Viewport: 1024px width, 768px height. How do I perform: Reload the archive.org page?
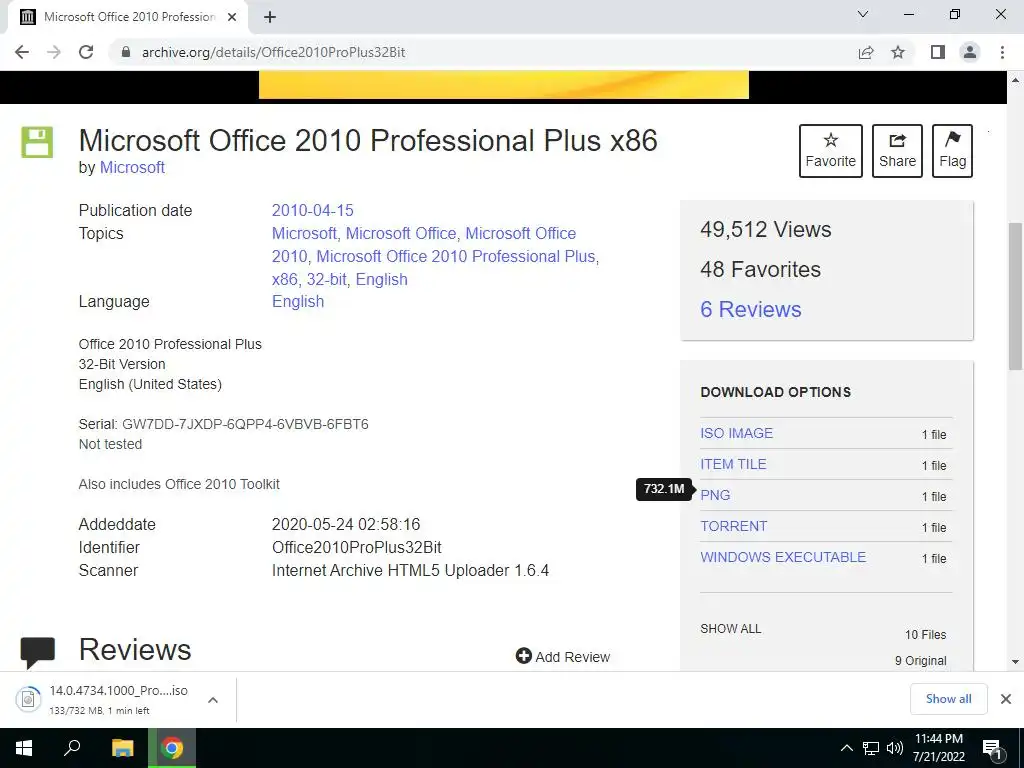86,52
